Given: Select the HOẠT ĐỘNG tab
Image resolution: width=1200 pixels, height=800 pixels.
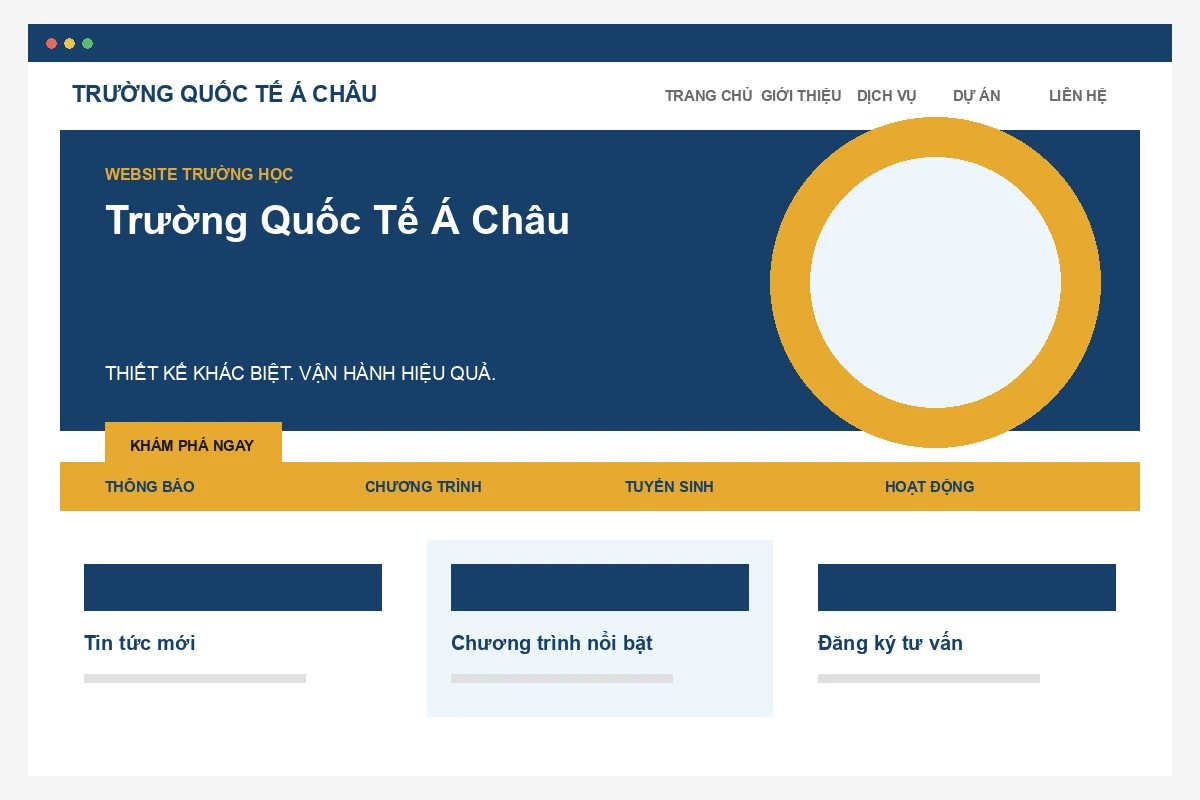Looking at the screenshot, I should click(x=929, y=487).
